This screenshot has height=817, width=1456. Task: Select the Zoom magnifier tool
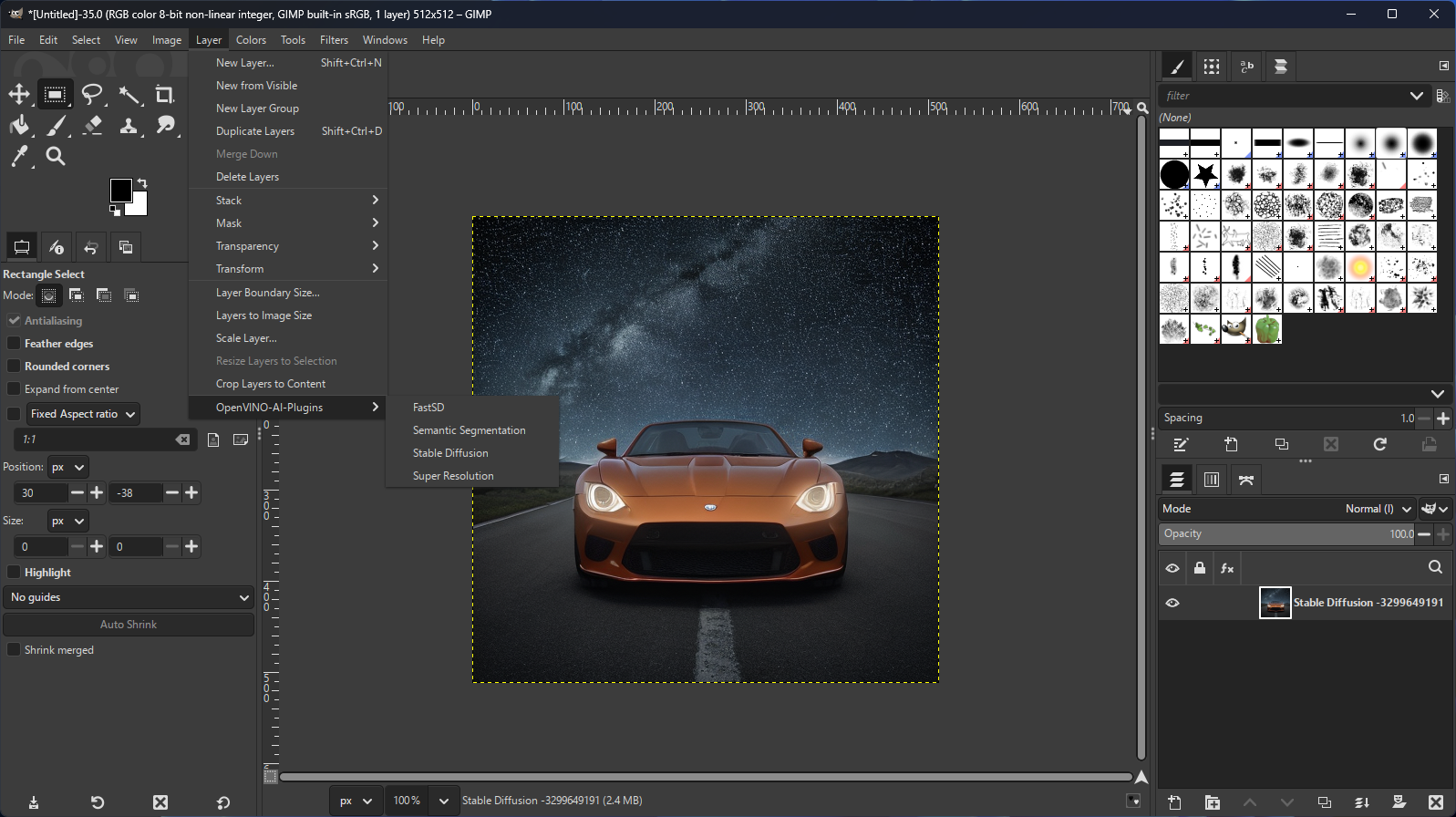[56, 156]
